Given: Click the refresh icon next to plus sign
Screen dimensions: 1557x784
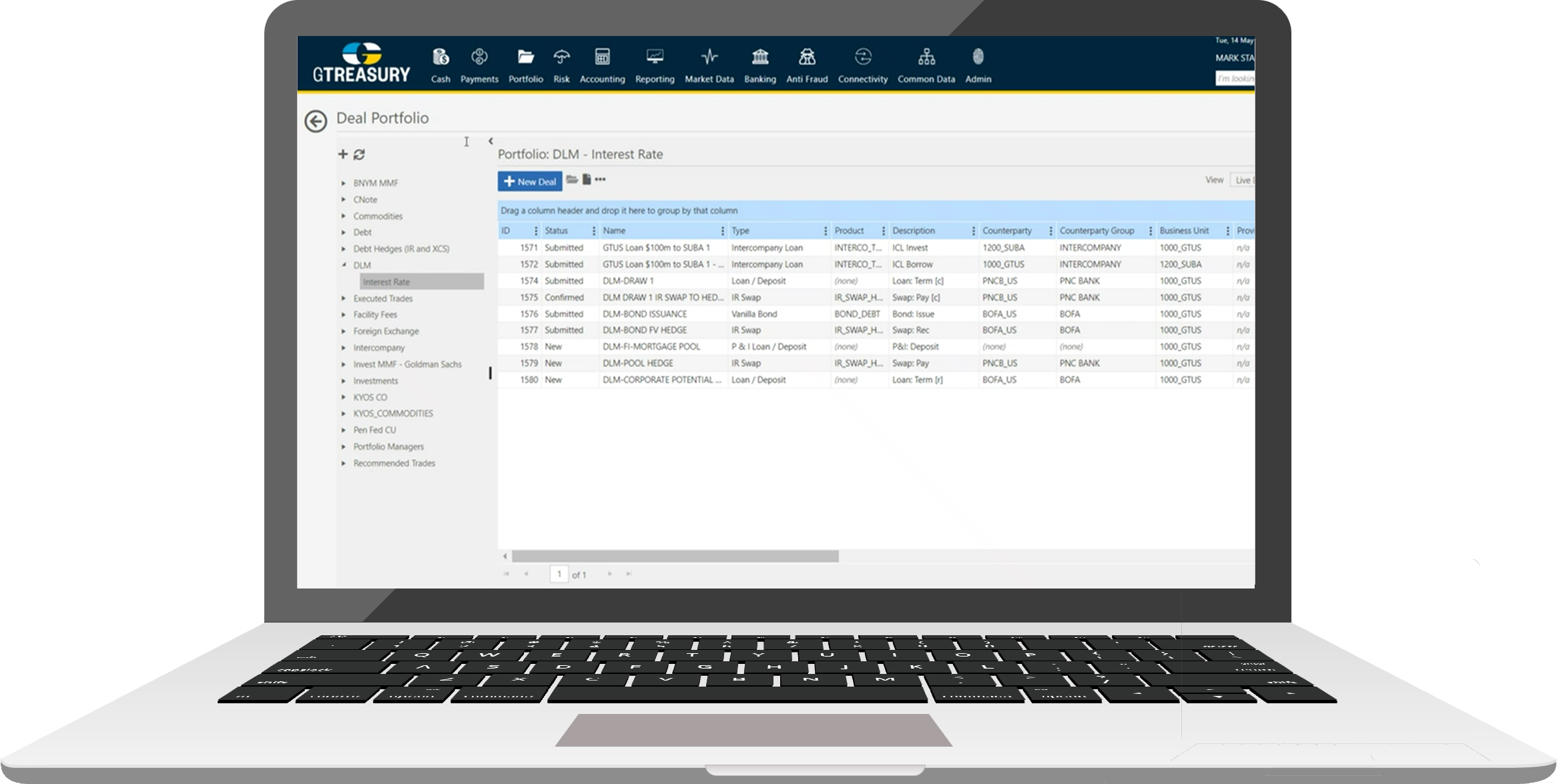Looking at the screenshot, I should pos(359,154).
